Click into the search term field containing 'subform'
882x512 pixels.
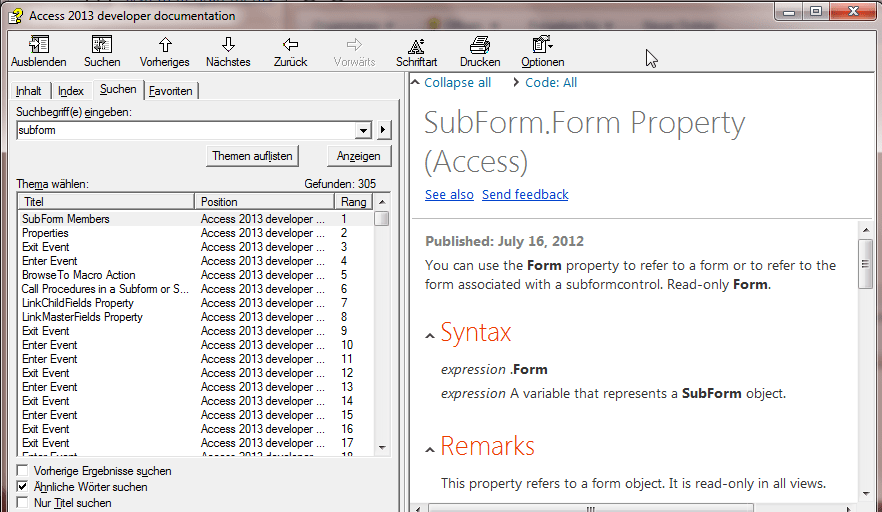[186, 131]
